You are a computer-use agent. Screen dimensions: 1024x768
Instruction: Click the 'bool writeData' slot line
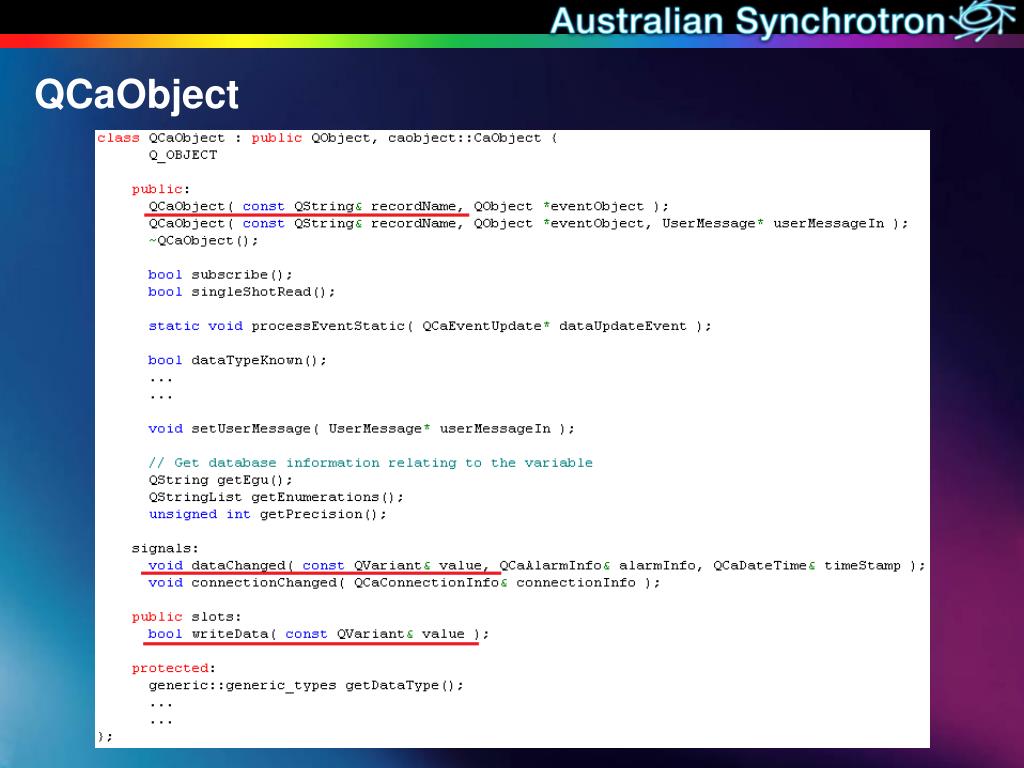[318, 634]
